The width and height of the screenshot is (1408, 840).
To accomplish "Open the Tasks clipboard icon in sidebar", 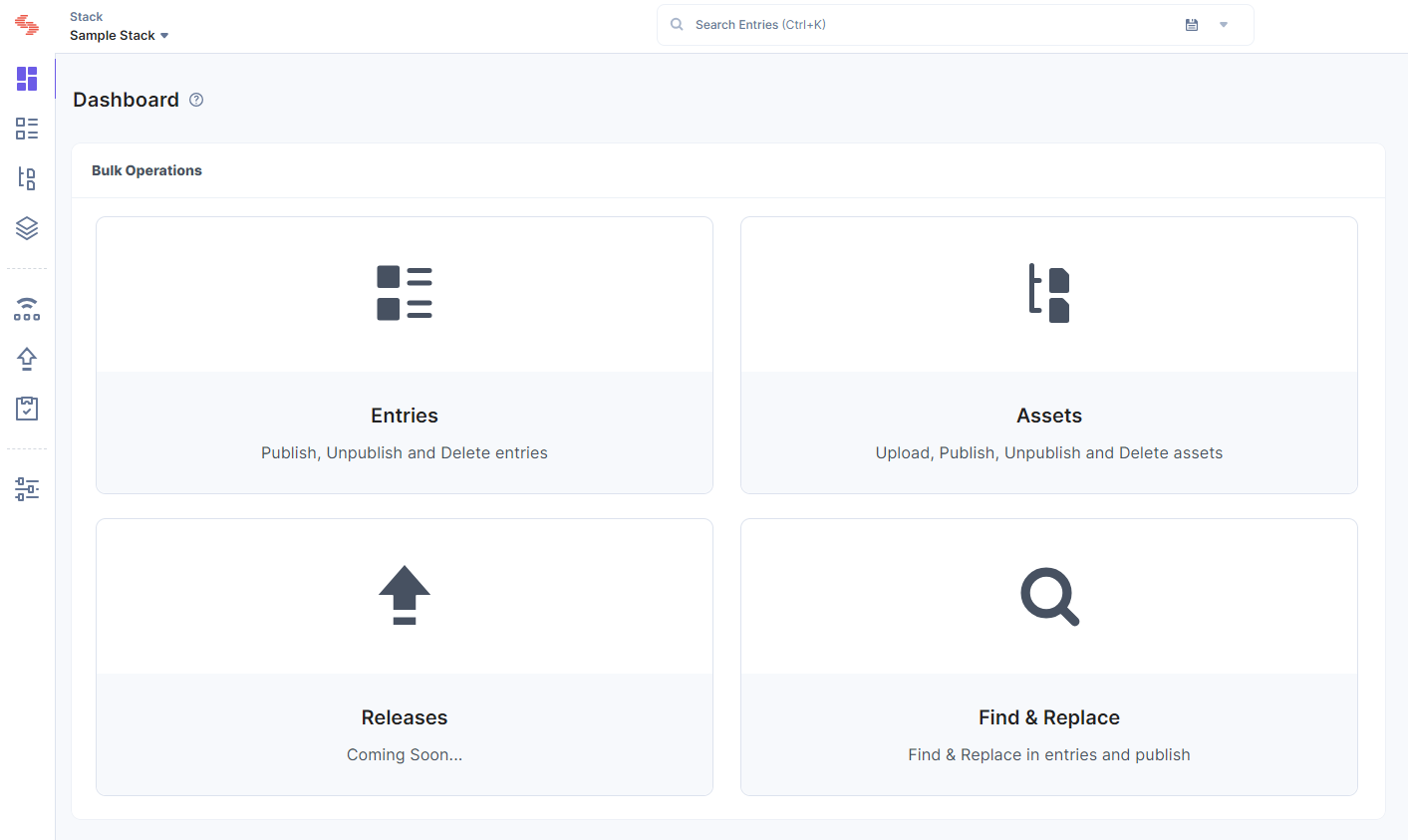I will 27,409.
